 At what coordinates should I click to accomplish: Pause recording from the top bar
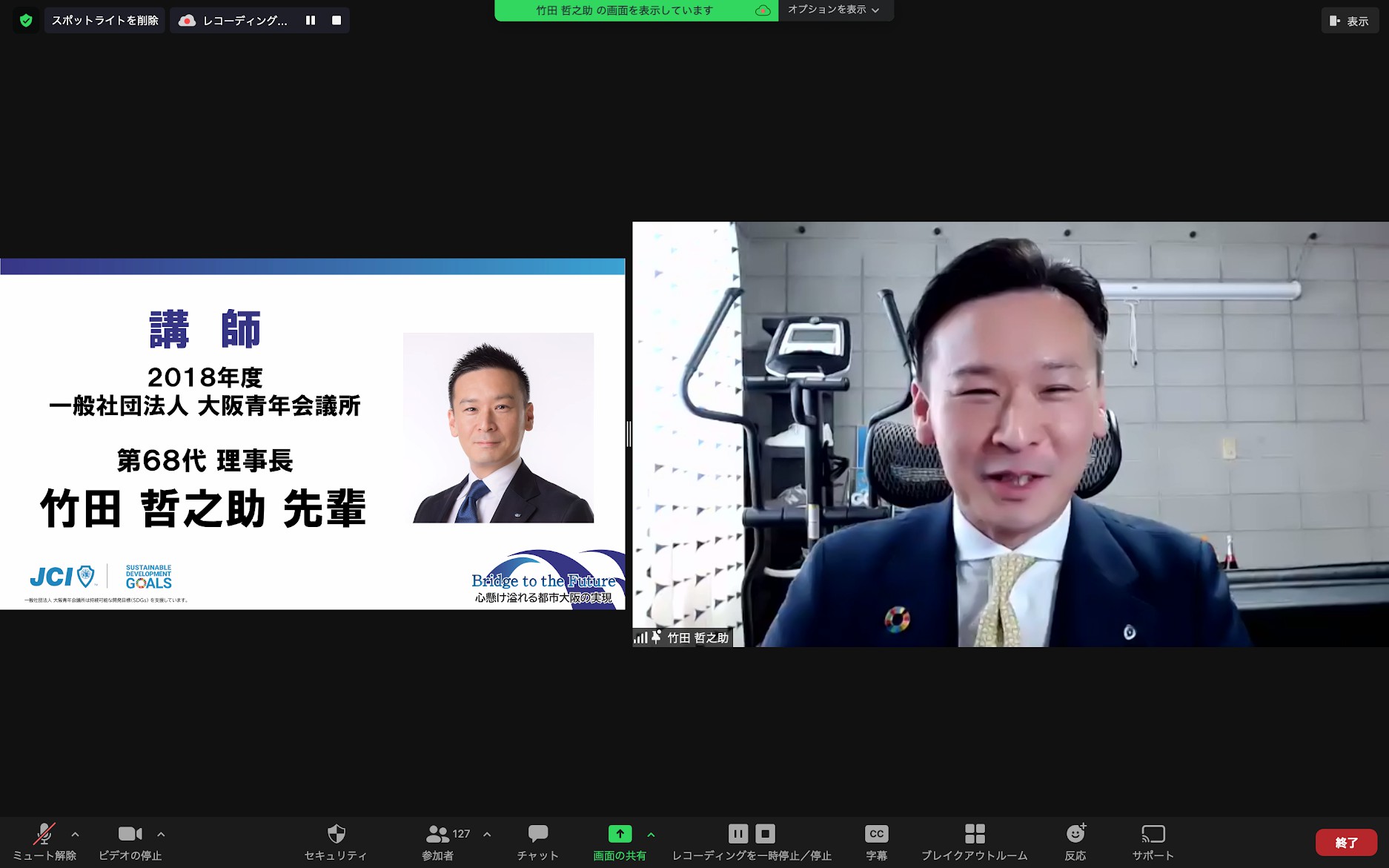(311, 21)
